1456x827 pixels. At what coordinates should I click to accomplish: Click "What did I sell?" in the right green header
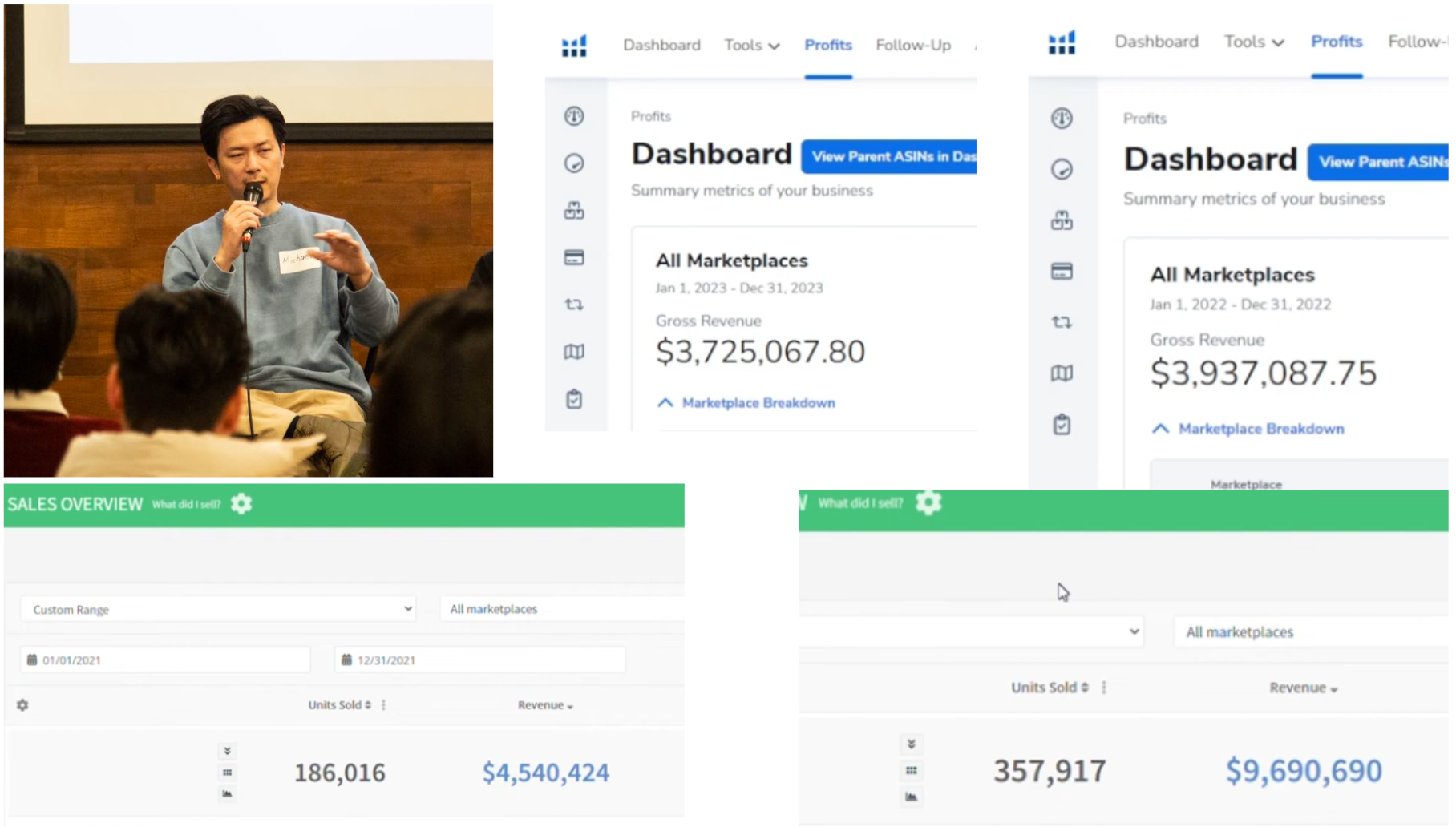pyautogui.click(x=860, y=503)
